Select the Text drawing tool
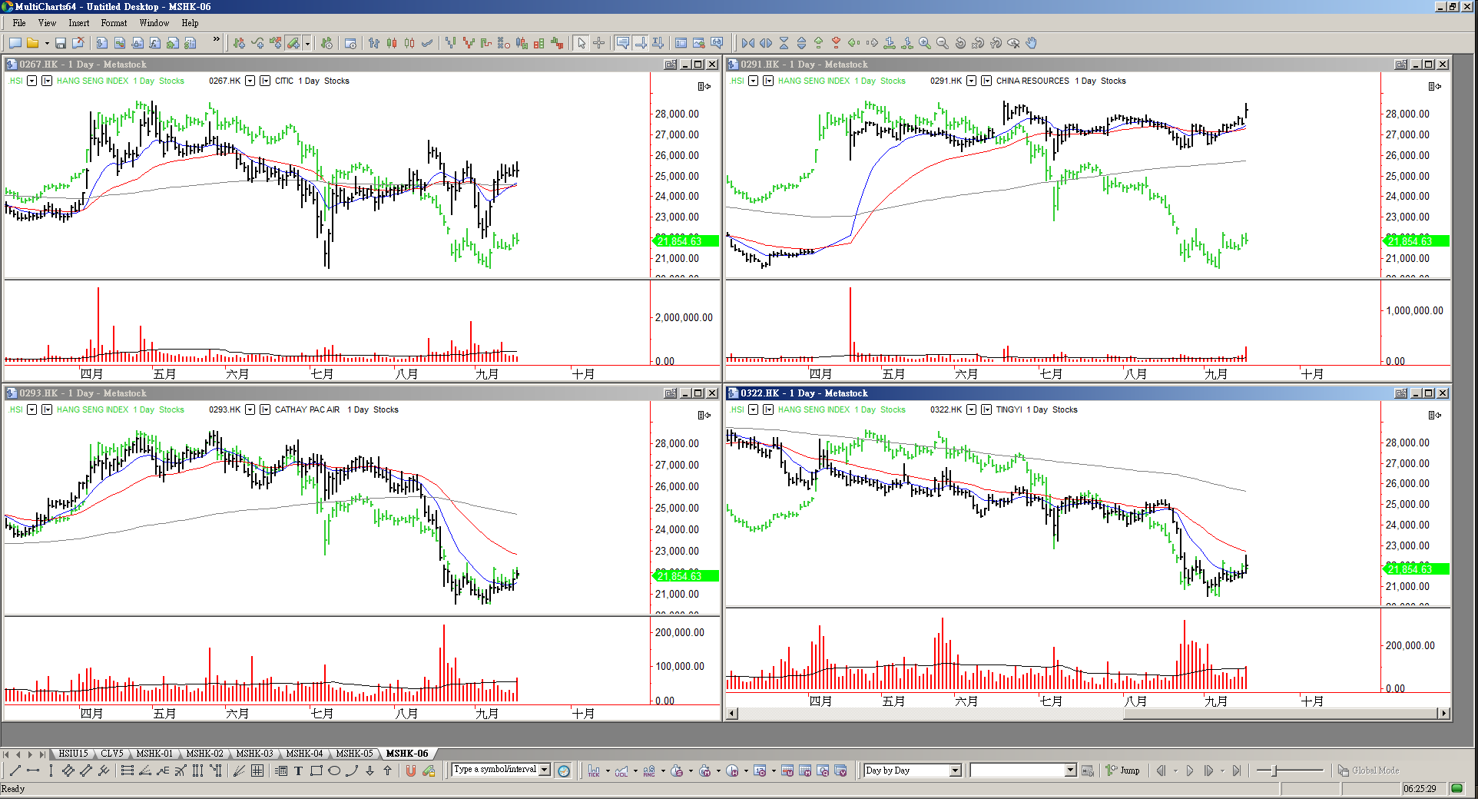The height and width of the screenshot is (812, 1478). (x=298, y=771)
